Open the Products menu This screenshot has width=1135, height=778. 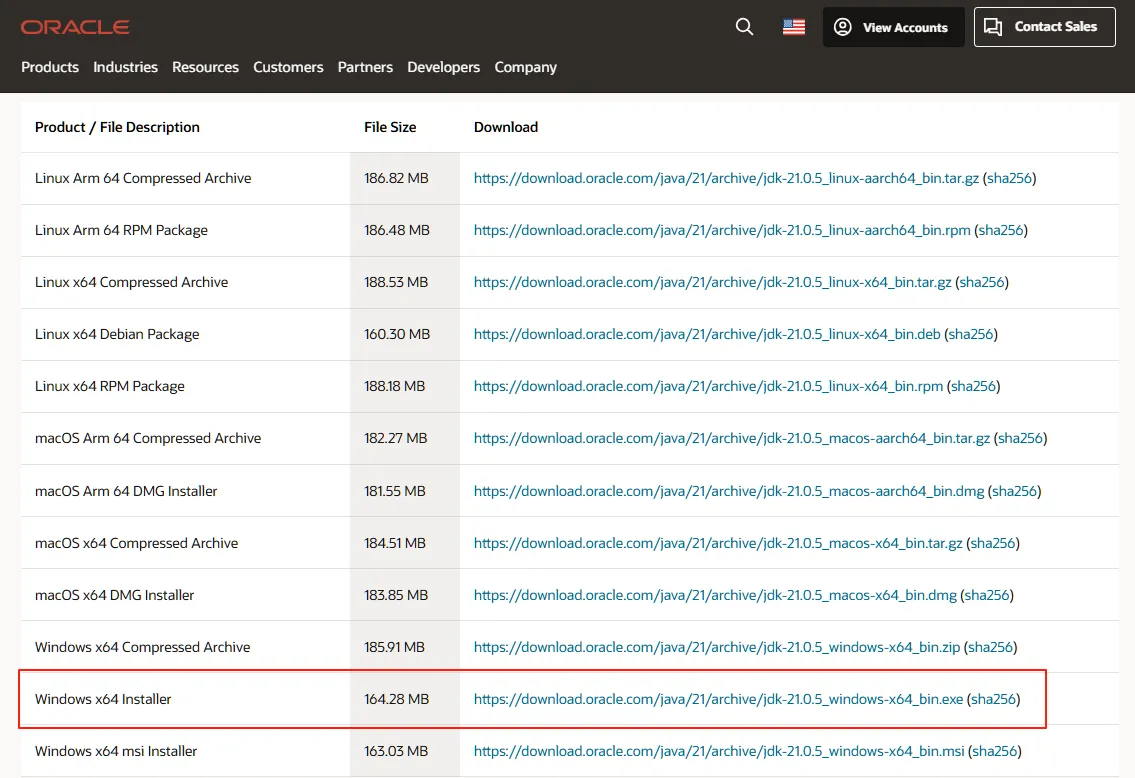coord(50,67)
